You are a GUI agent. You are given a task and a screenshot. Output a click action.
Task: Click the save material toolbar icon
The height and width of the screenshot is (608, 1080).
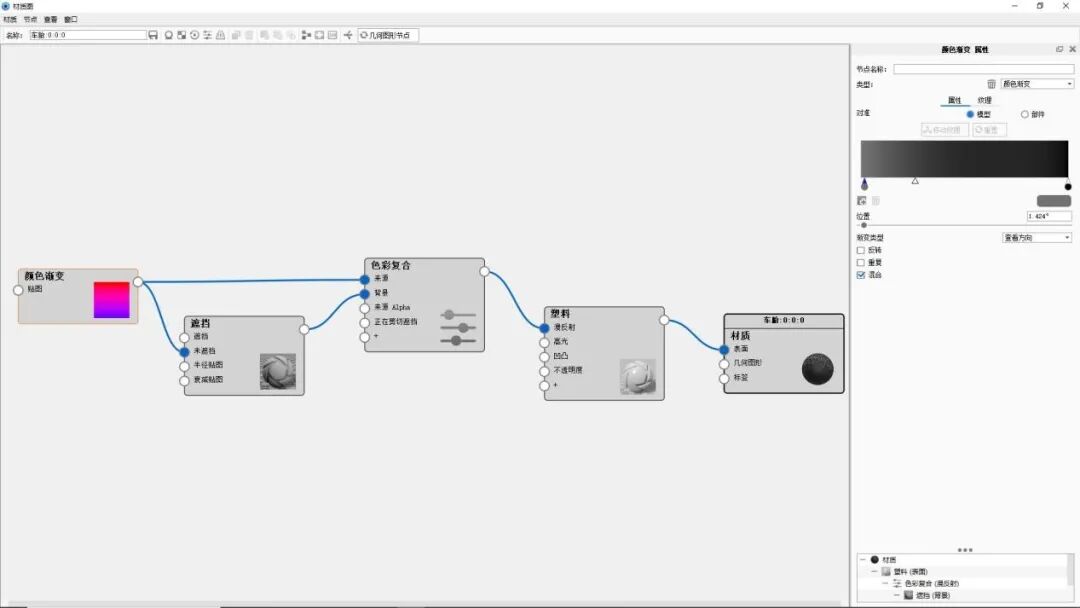153,35
